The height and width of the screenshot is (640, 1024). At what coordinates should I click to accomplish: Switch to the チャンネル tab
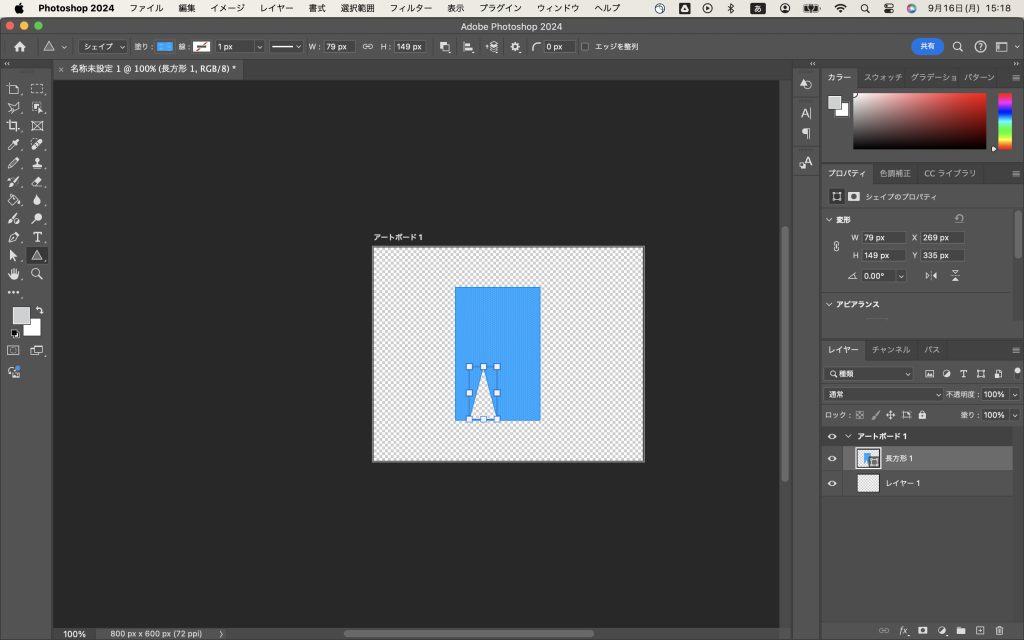click(890, 350)
